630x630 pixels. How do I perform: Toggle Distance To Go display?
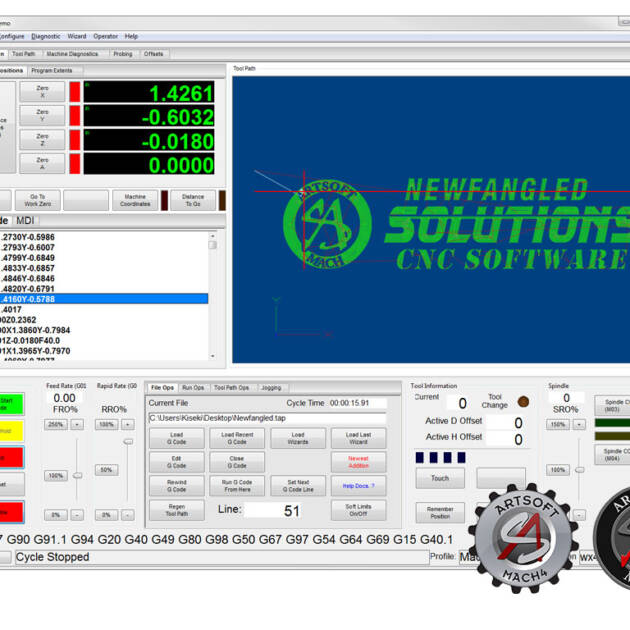(193, 200)
